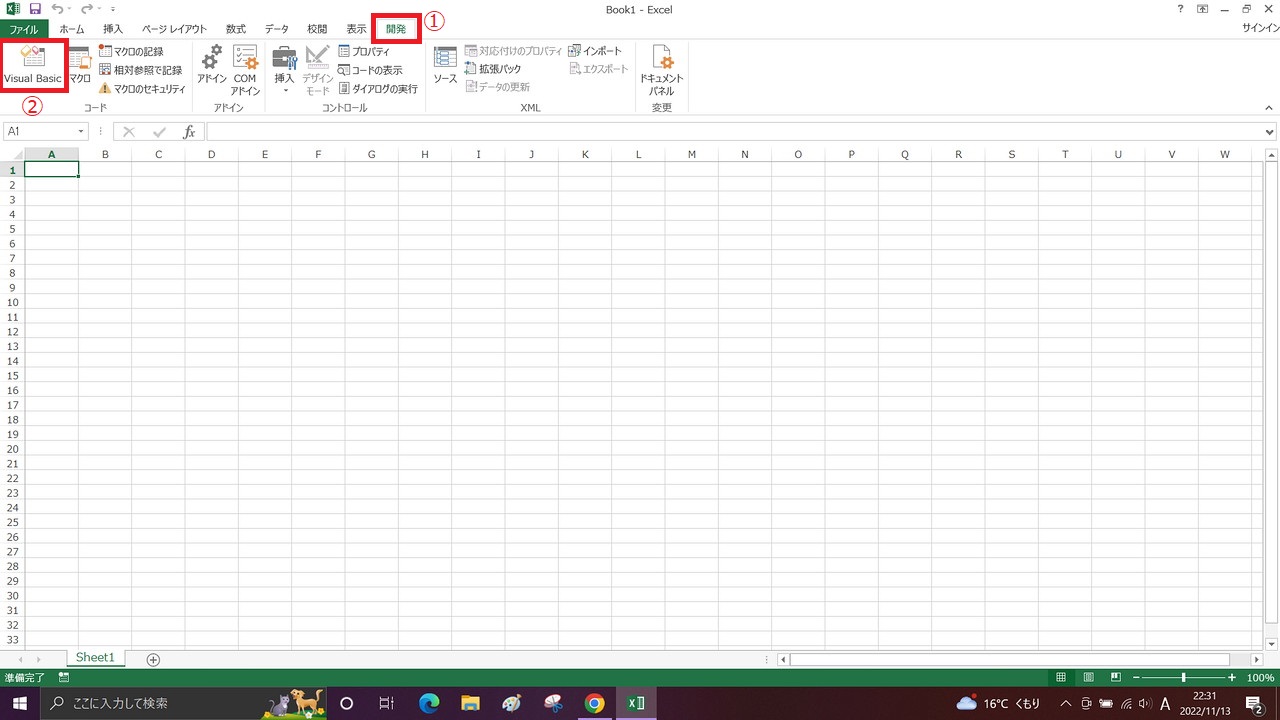
Task: Switch to the ホーム tab
Action: point(72,29)
